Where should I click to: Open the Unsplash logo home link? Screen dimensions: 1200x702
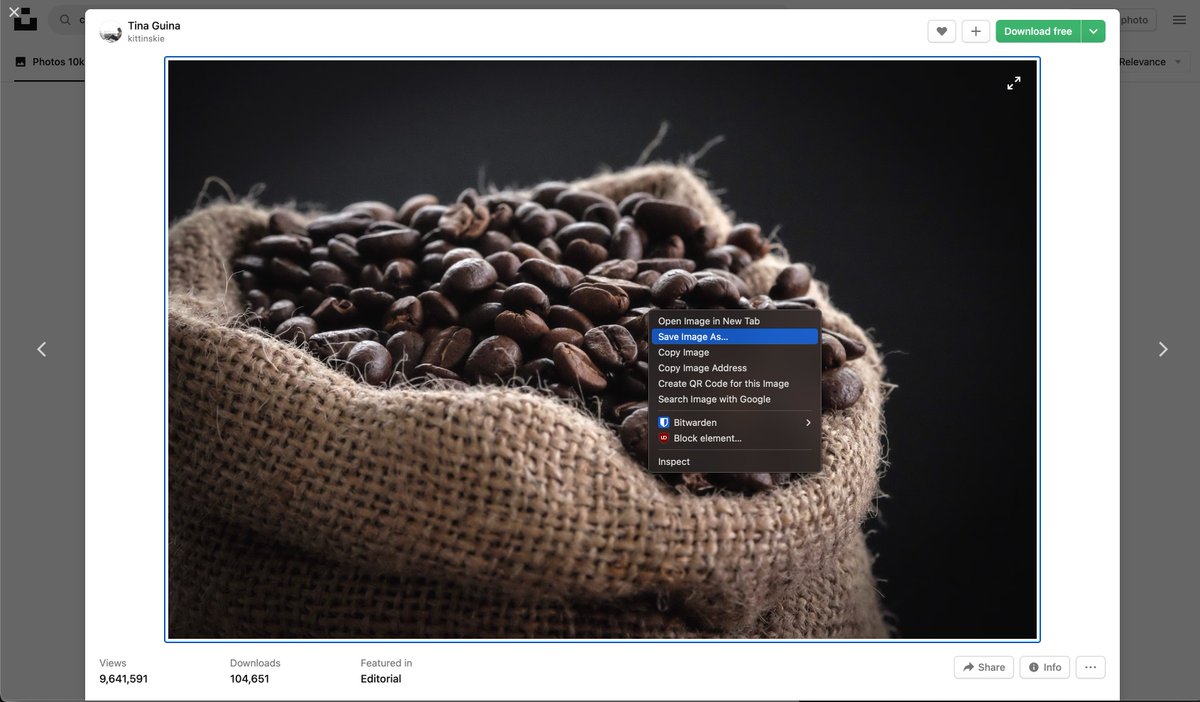25,21
